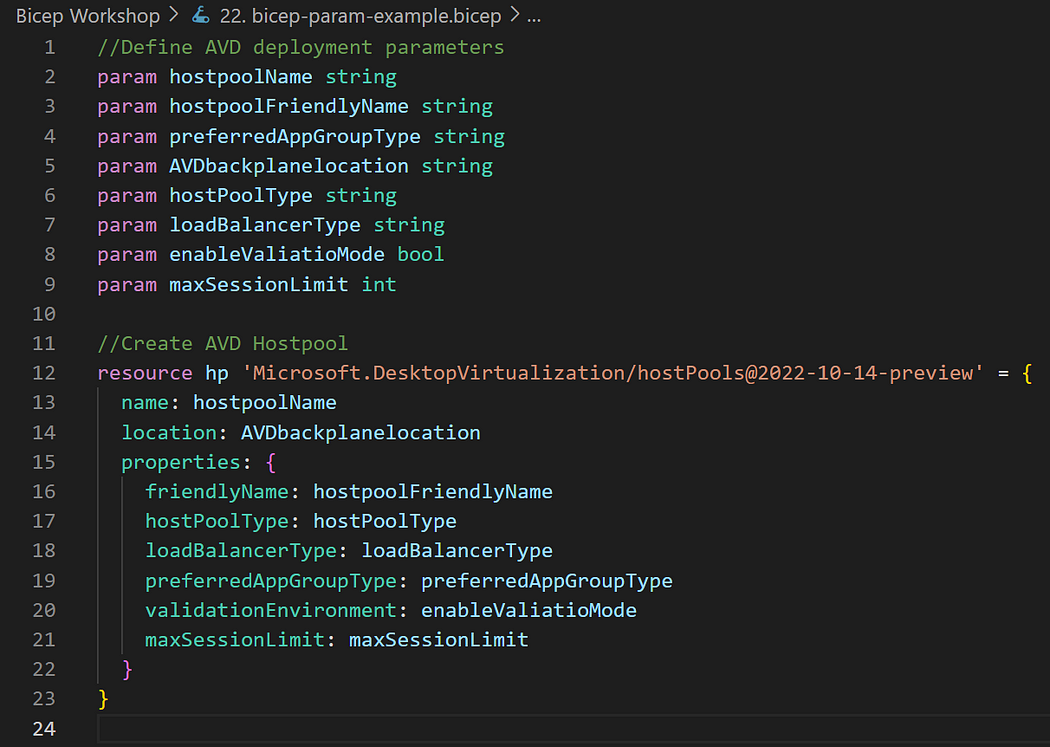Click the breadcrumb ellipsis symbol segment

pyautogui.click(x=534, y=17)
